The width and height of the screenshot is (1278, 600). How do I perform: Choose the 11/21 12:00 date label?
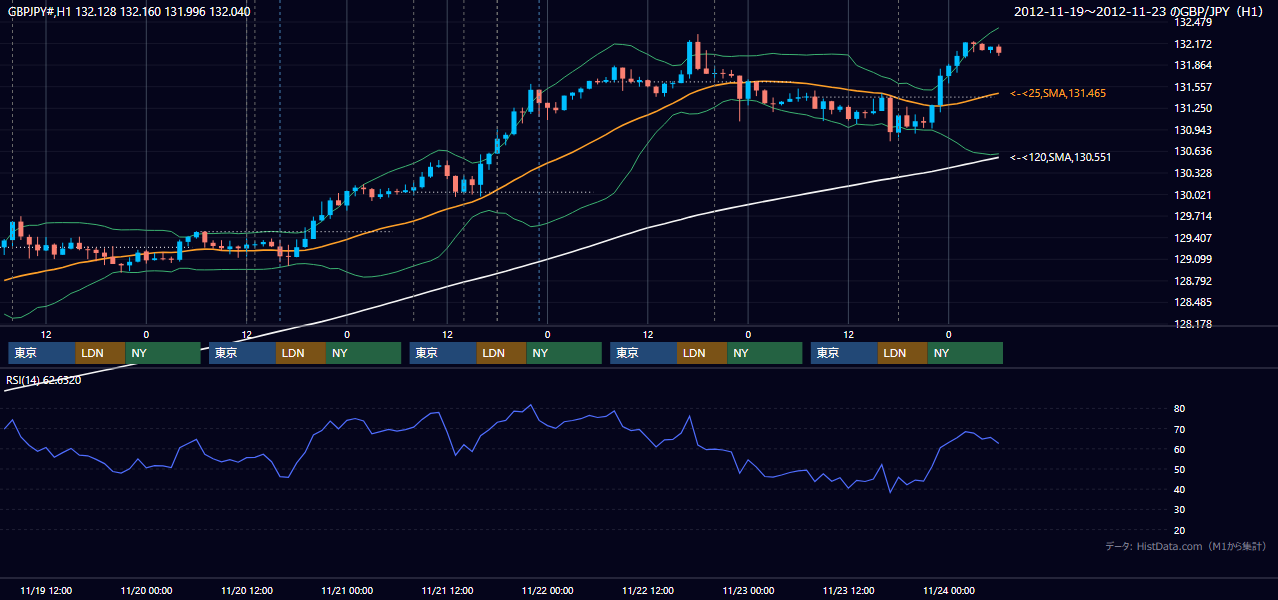tap(447, 590)
